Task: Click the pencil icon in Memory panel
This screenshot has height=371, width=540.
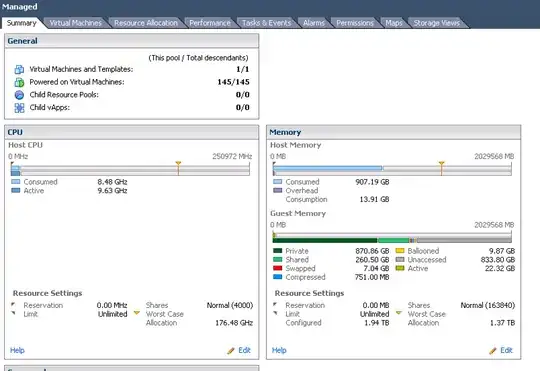Action: click(493, 351)
